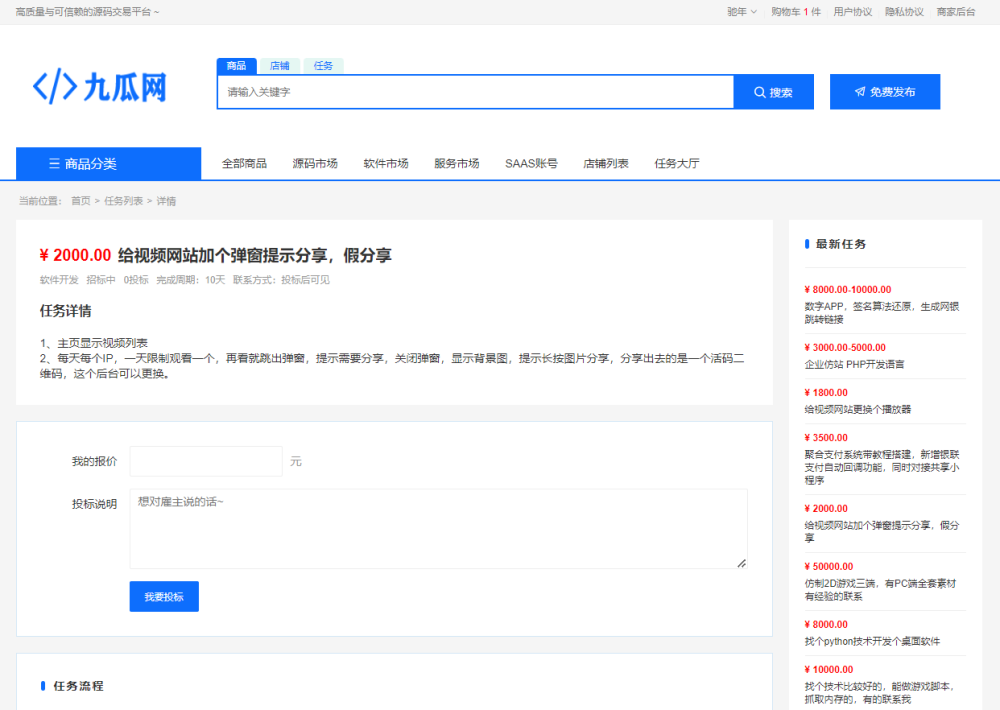Image resolution: width=1000 pixels, height=710 pixels.
Task: Go to 任务大厅 in navigation
Action: point(677,164)
